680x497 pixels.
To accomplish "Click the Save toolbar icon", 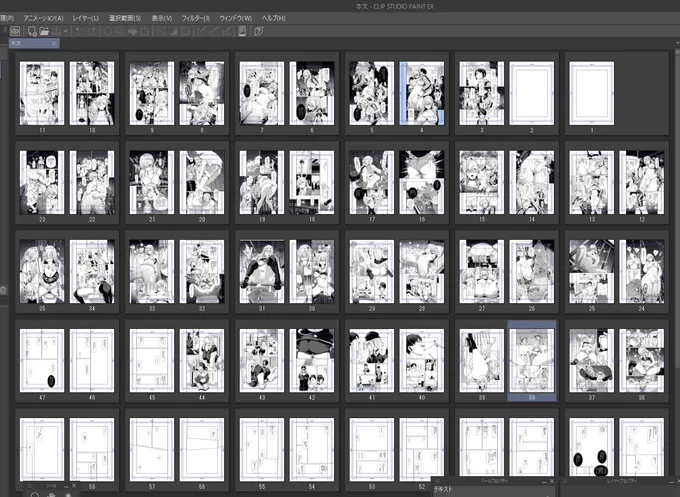I will point(56,31).
